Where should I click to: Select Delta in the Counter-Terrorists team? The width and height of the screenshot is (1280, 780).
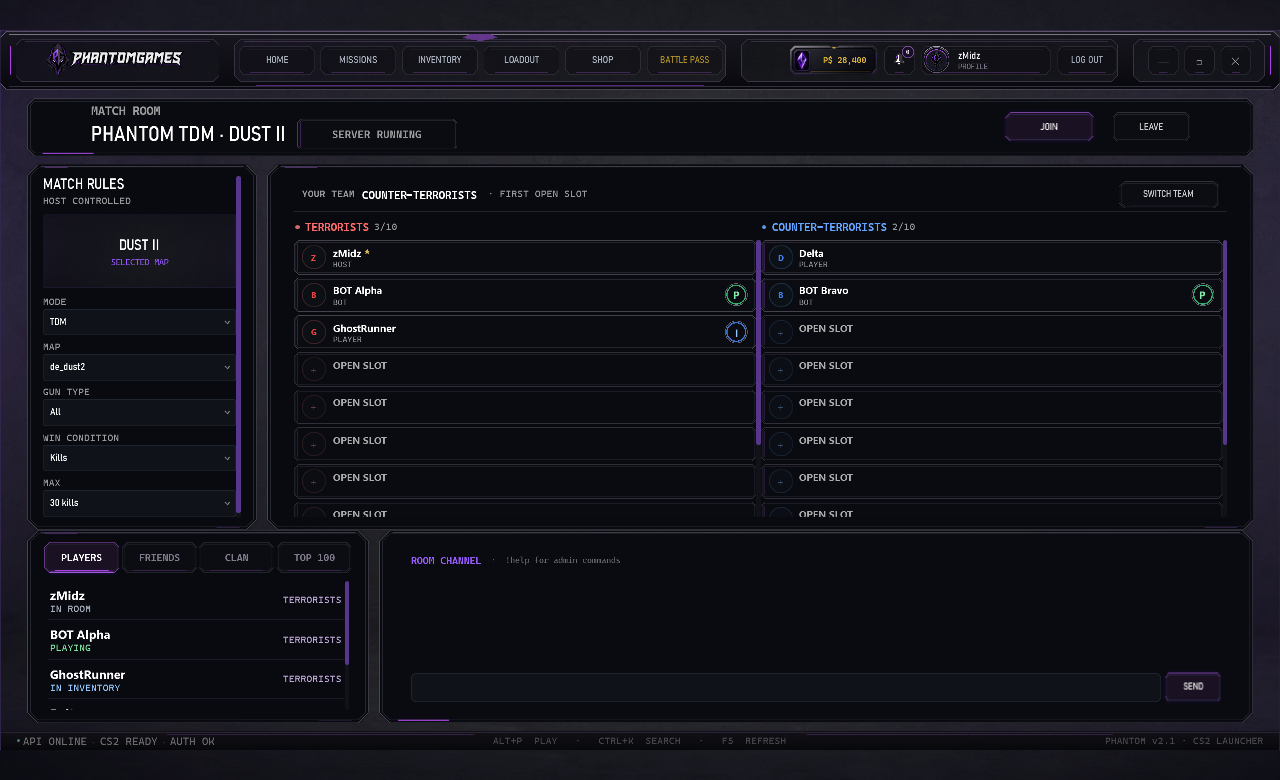click(x=992, y=258)
